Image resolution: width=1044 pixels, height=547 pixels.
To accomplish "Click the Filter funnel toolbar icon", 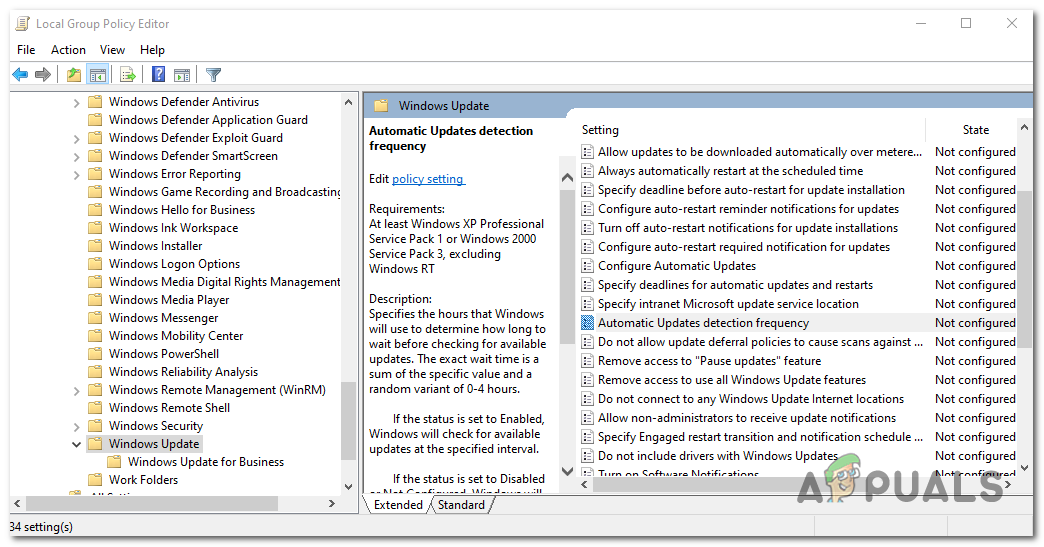I will click(x=213, y=75).
